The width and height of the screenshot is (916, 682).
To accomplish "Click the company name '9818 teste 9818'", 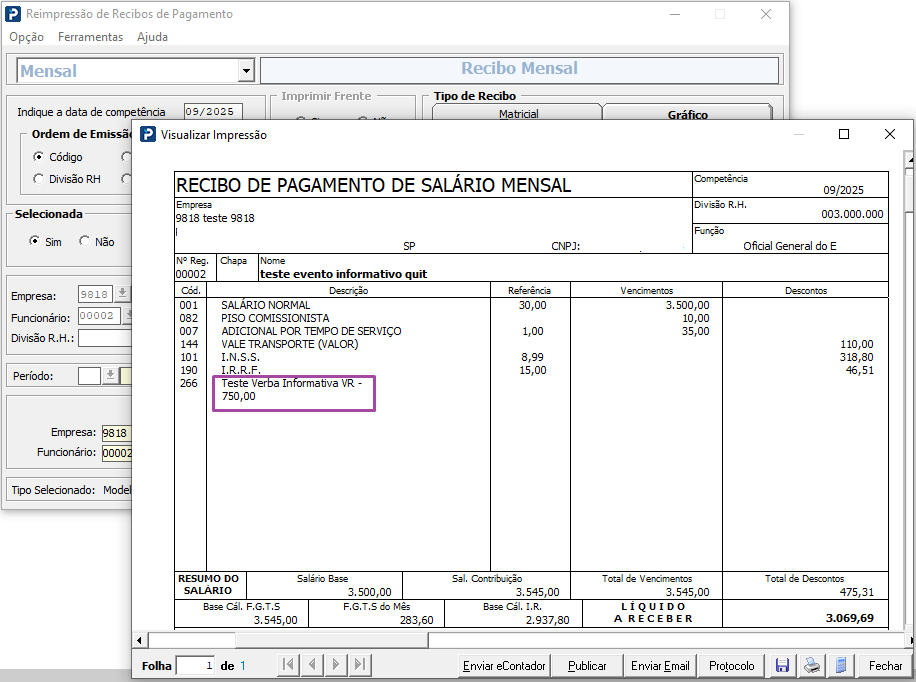I will pyautogui.click(x=215, y=218).
